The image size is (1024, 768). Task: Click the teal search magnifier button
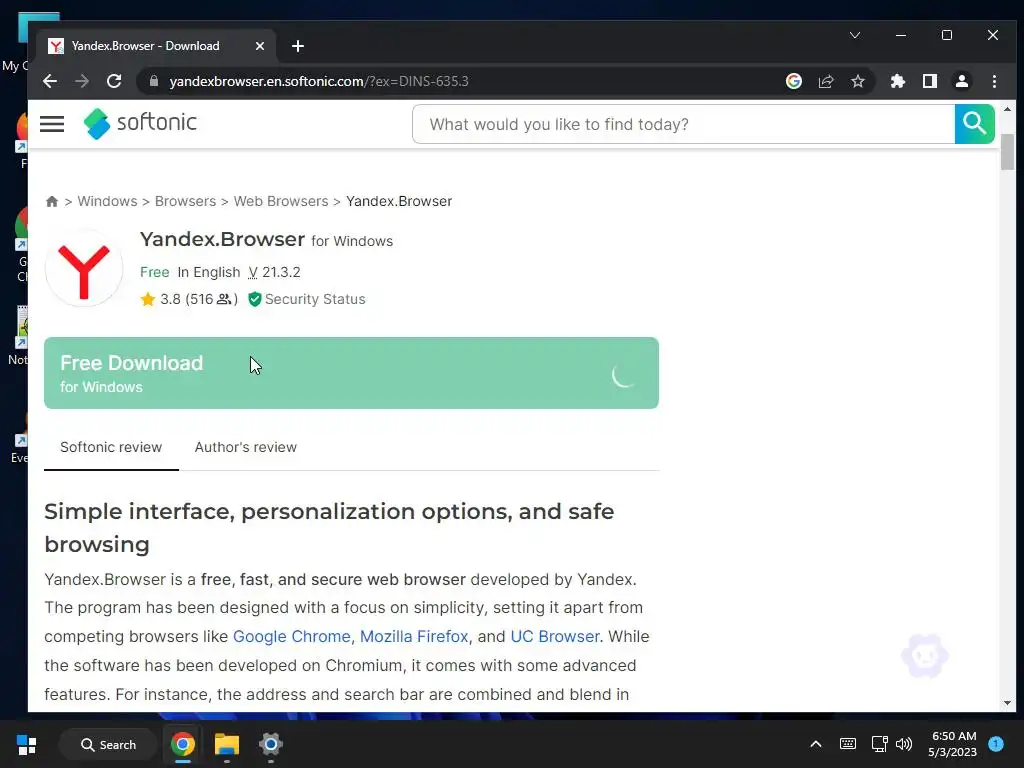pyautogui.click(x=974, y=123)
